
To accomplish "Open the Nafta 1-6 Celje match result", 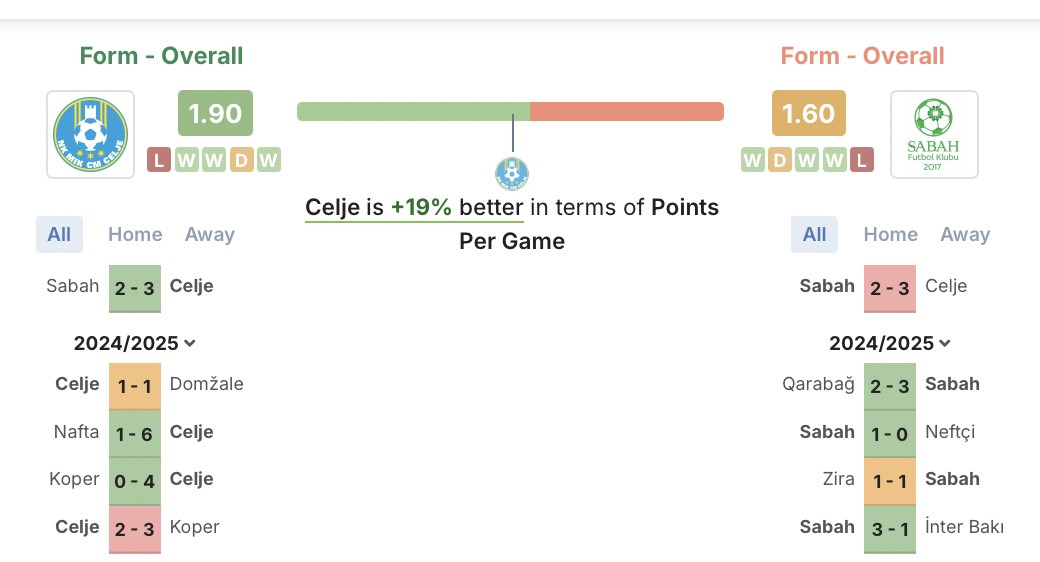I will 135,433.
